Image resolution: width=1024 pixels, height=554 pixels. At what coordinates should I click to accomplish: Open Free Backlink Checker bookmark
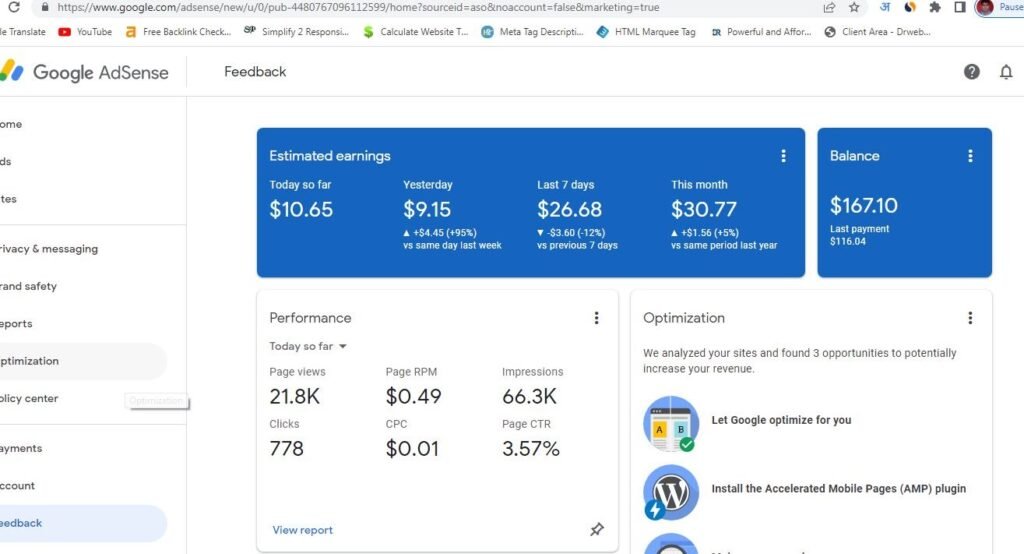coord(178,31)
